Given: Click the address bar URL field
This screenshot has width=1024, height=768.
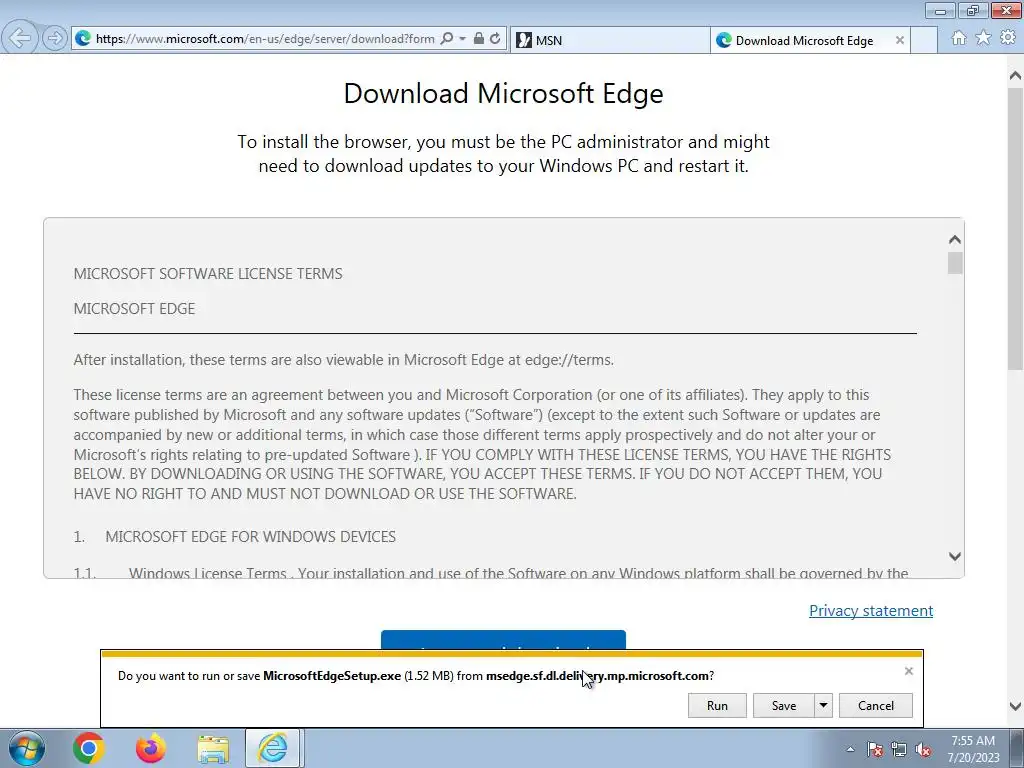Looking at the screenshot, I should click(x=265, y=39).
